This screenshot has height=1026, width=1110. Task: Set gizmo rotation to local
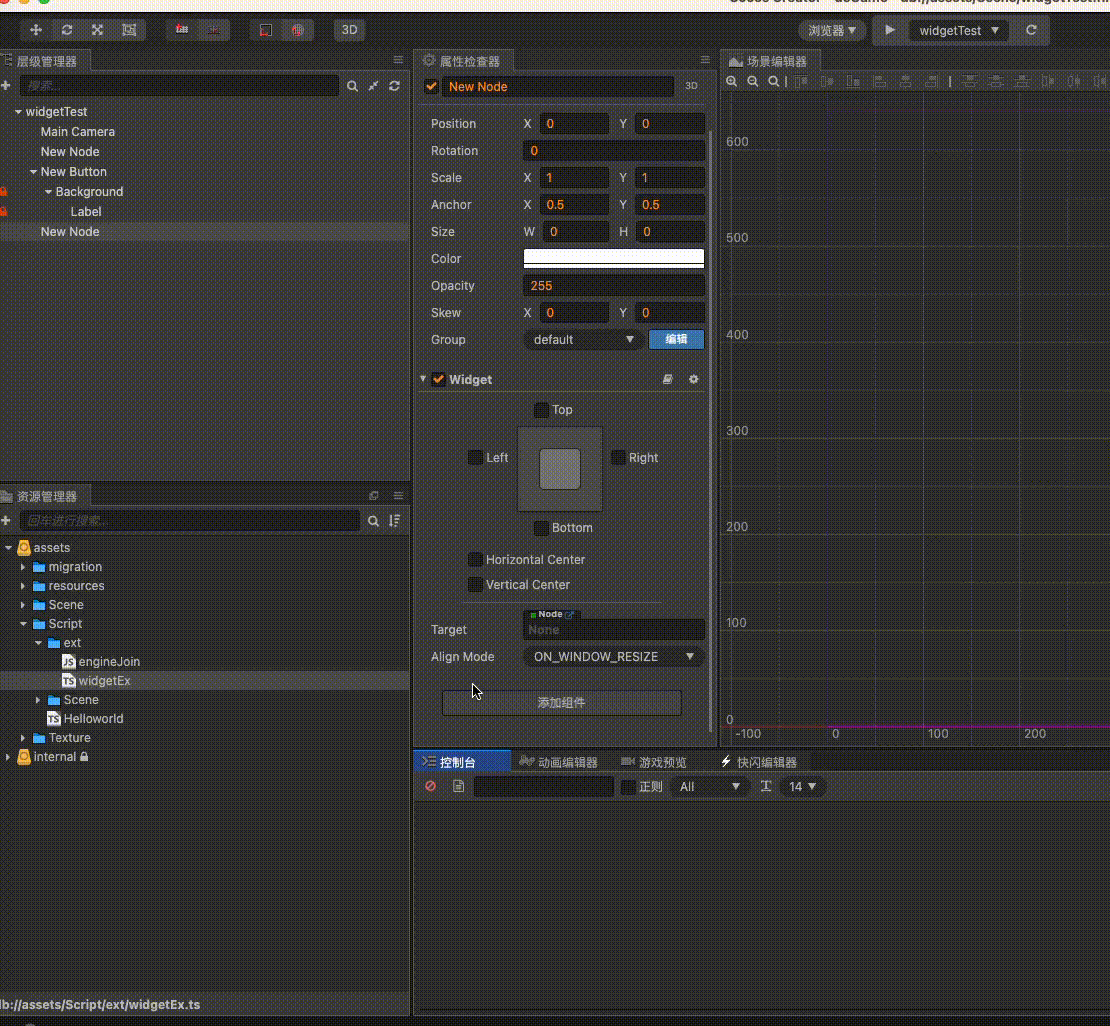(265, 30)
